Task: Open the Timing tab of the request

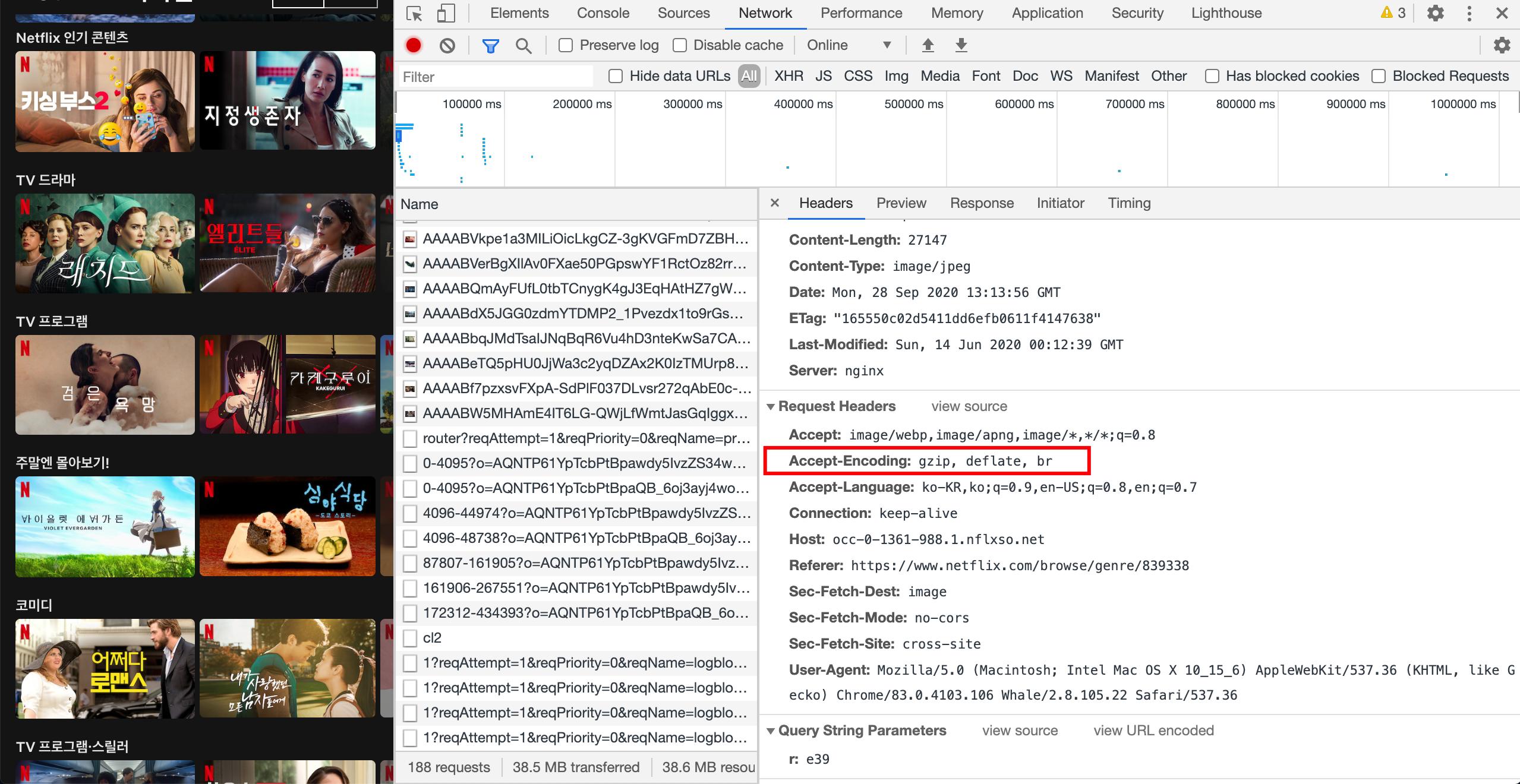Action: tap(1128, 203)
